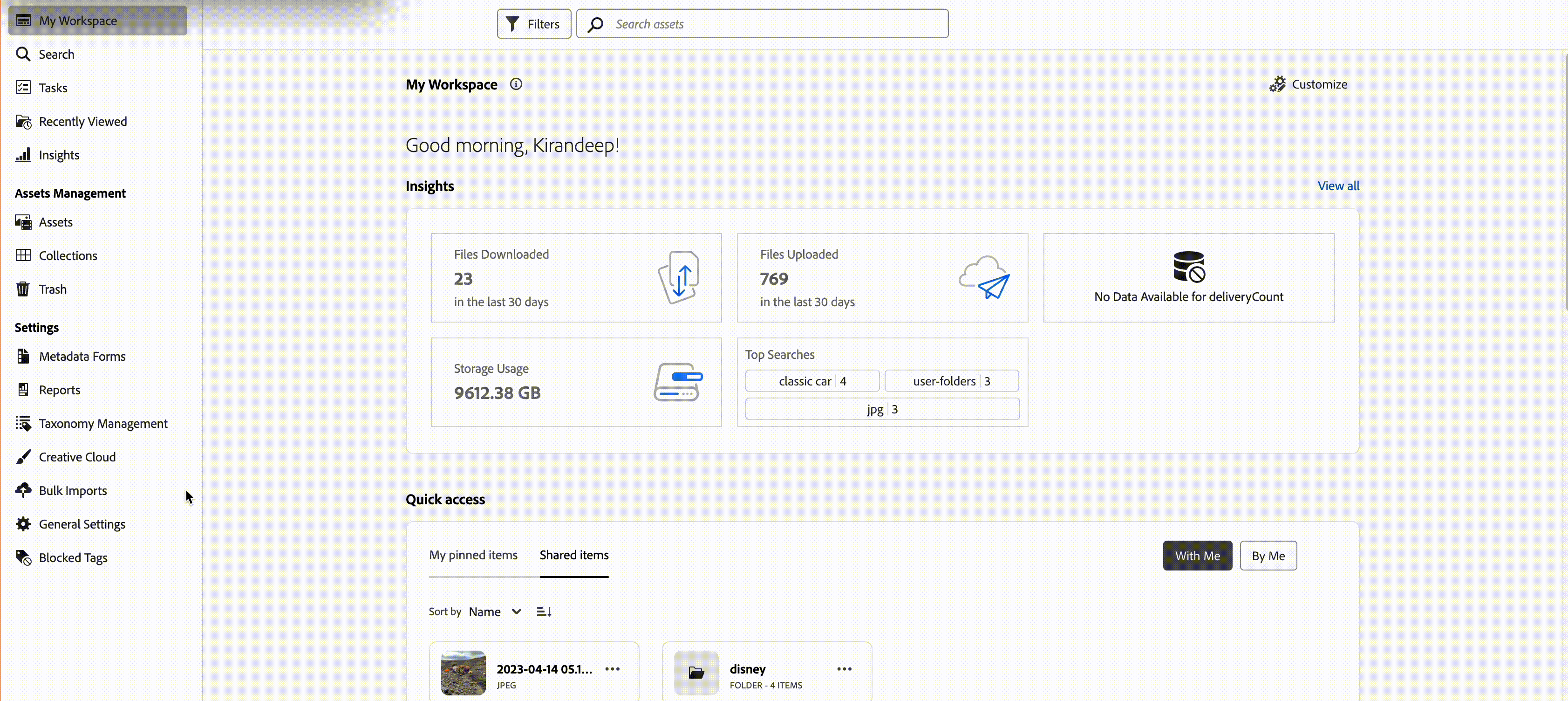Viewport: 1568px width, 701px height.
Task: Open Metadata Forms settings
Action: pyautogui.click(x=82, y=356)
